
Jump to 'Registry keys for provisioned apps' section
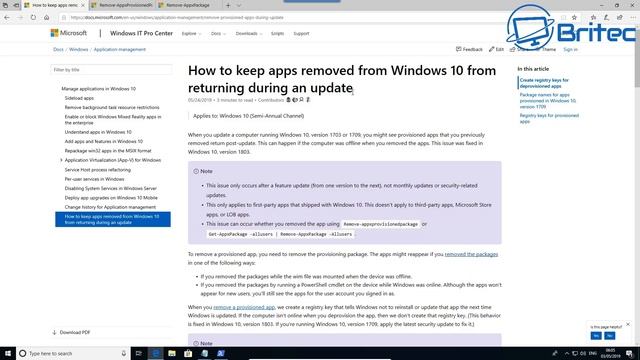pos(549,118)
